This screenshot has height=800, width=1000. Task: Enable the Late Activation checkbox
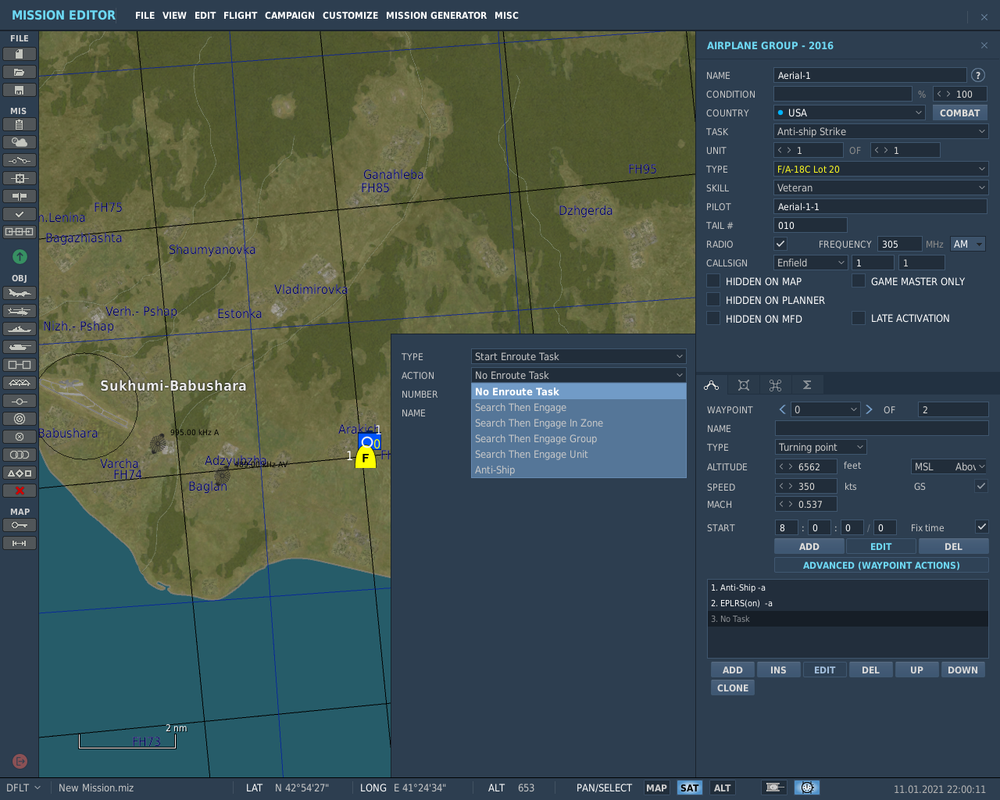click(x=858, y=318)
